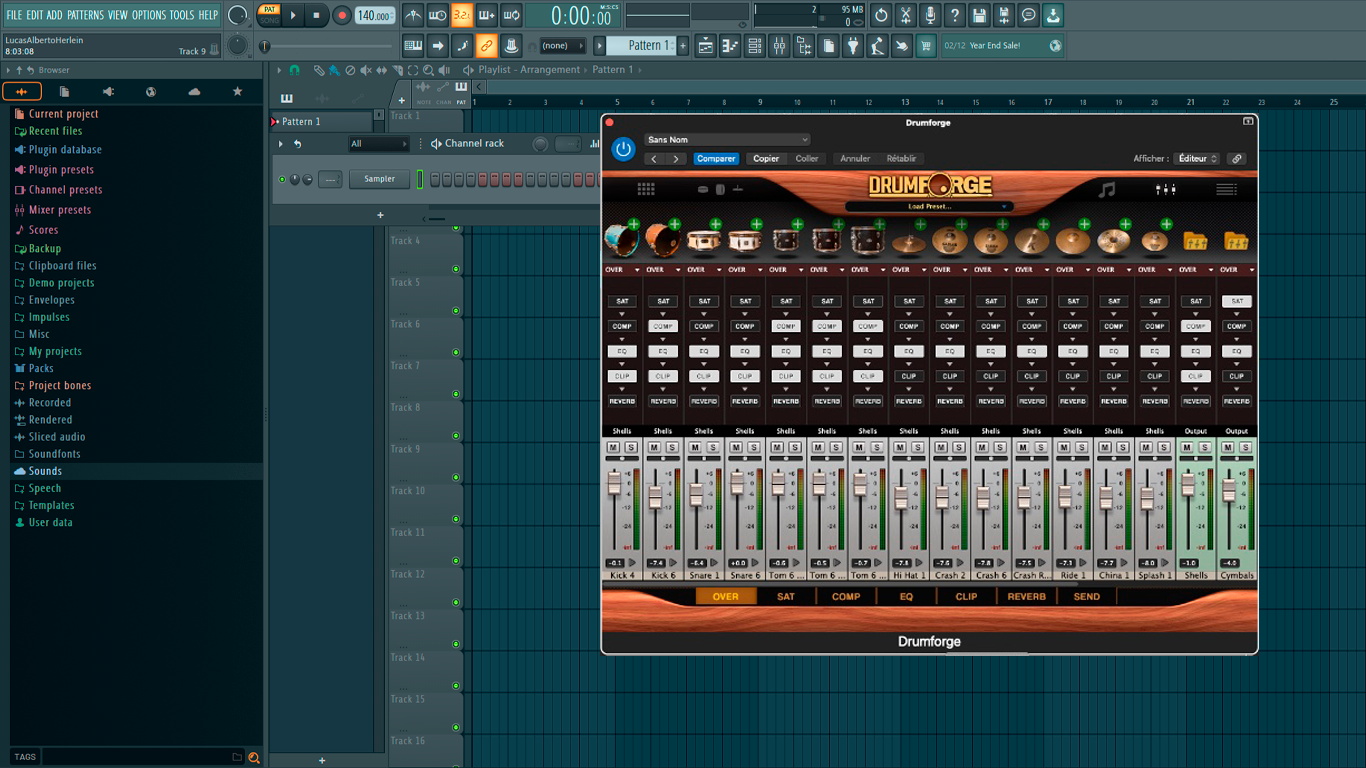
Task: Click the Drumforge link chain icon
Action: click(x=1237, y=159)
